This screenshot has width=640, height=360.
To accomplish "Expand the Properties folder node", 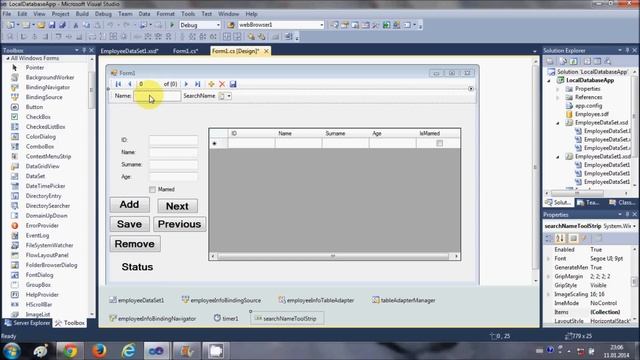I will pyautogui.click(x=558, y=89).
